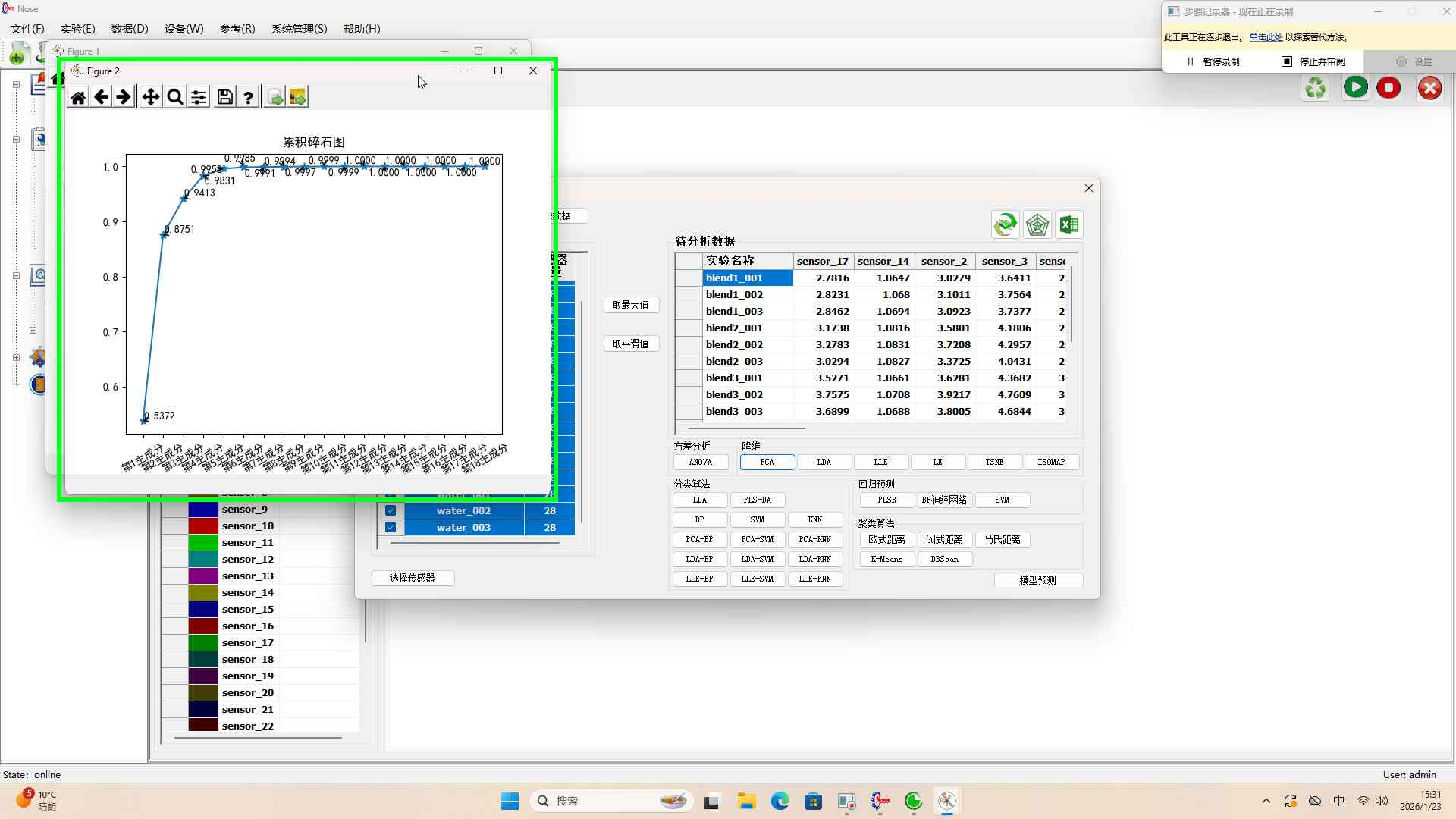Activate the Zoom magnifier tool in Figure 2
1456x819 pixels.
coord(175,97)
